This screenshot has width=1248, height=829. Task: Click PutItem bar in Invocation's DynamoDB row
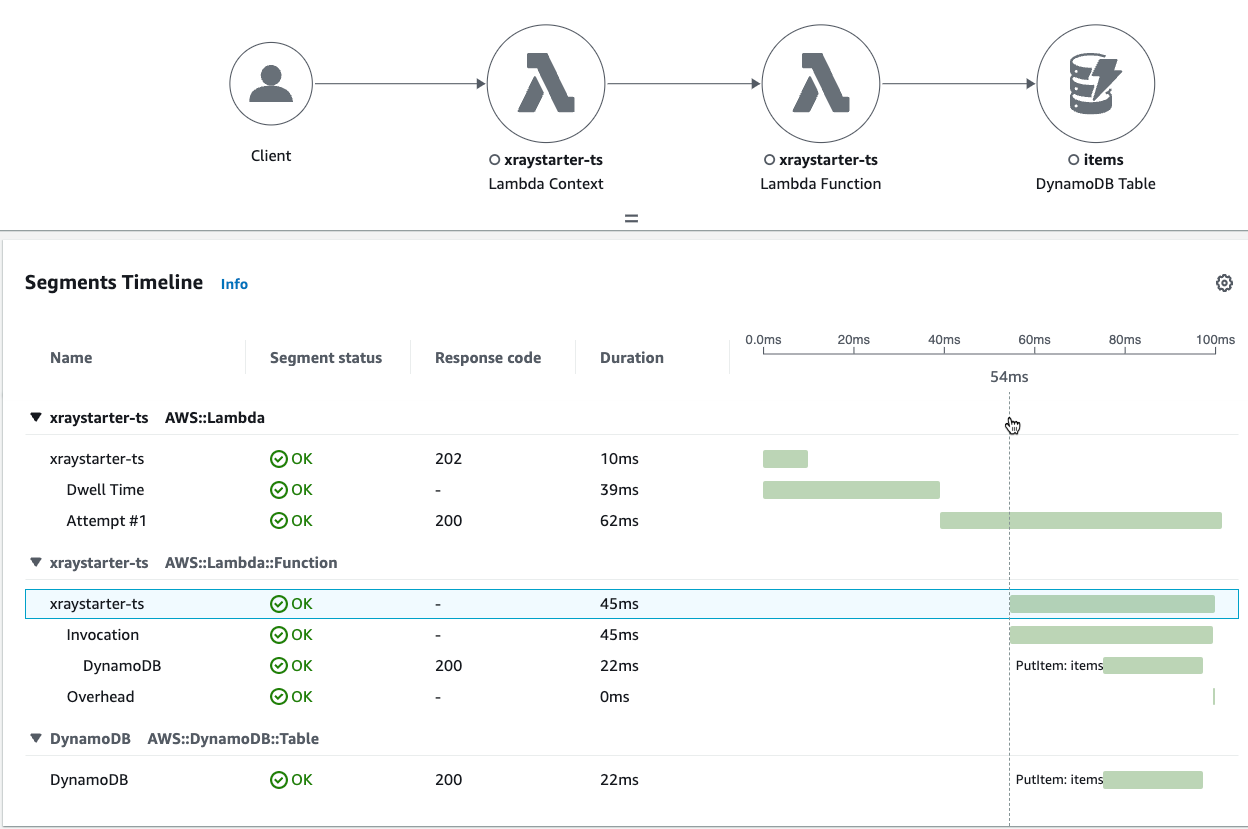click(x=1153, y=666)
